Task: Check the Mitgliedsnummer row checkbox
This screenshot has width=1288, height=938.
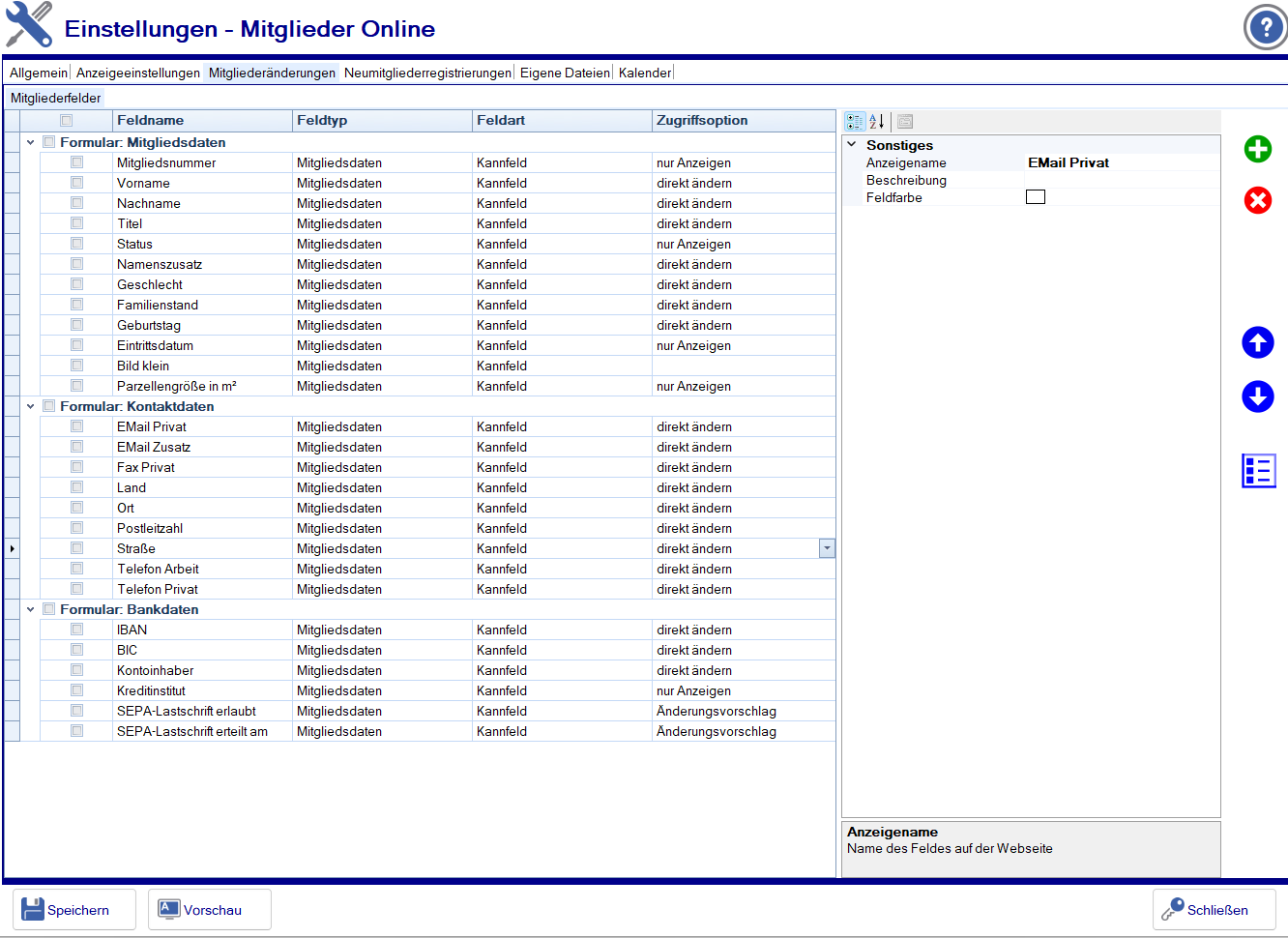Action: point(76,162)
